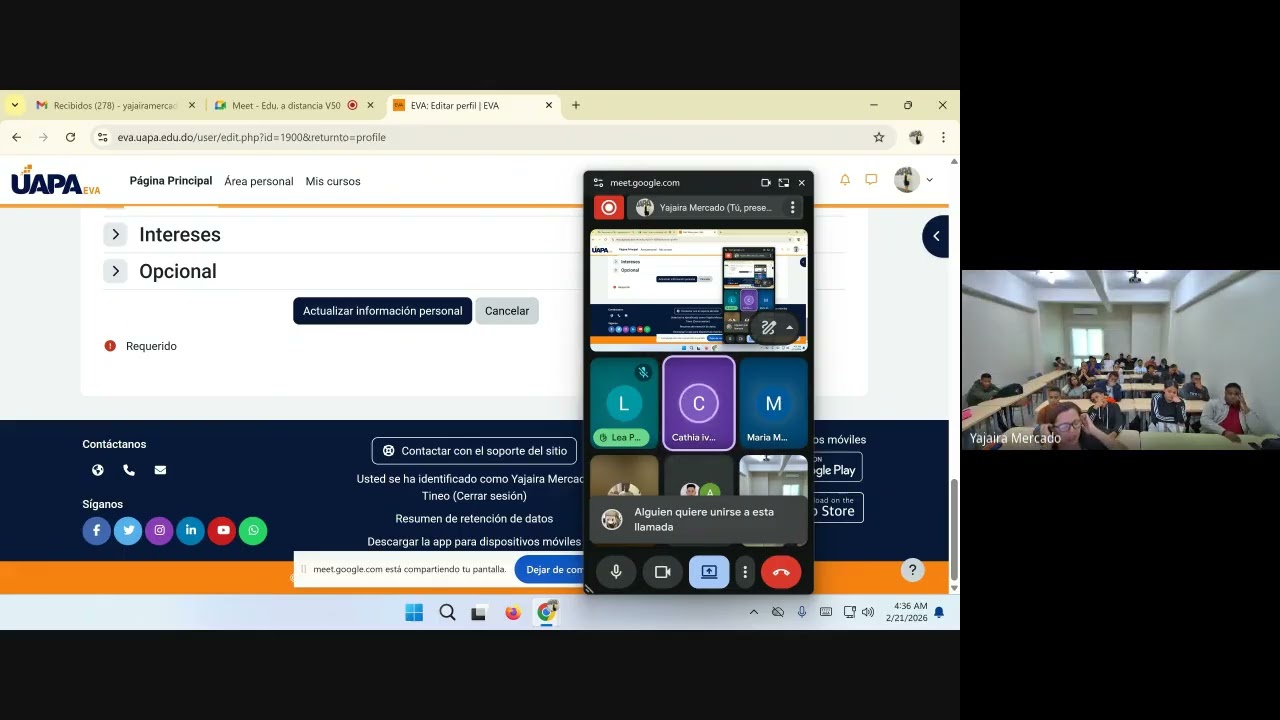1280x720 pixels.
Task: Bookmark this page with the star icon
Action: [879, 137]
